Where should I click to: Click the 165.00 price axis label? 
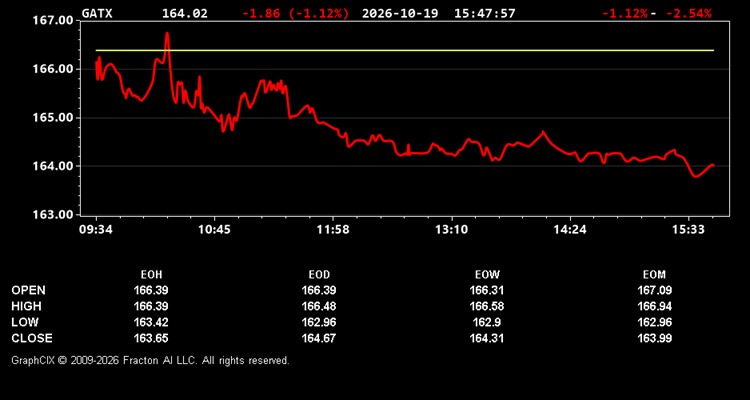(52, 118)
